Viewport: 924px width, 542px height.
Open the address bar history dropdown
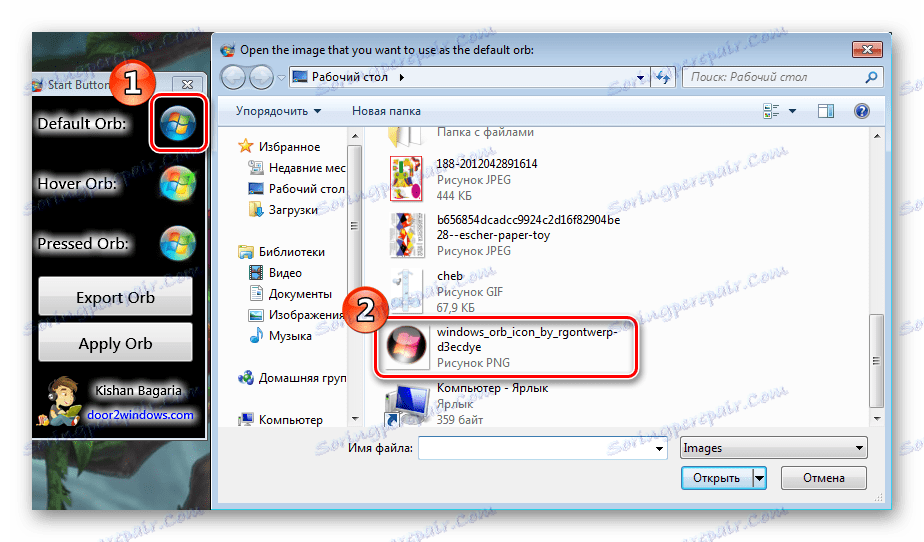pos(641,77)
